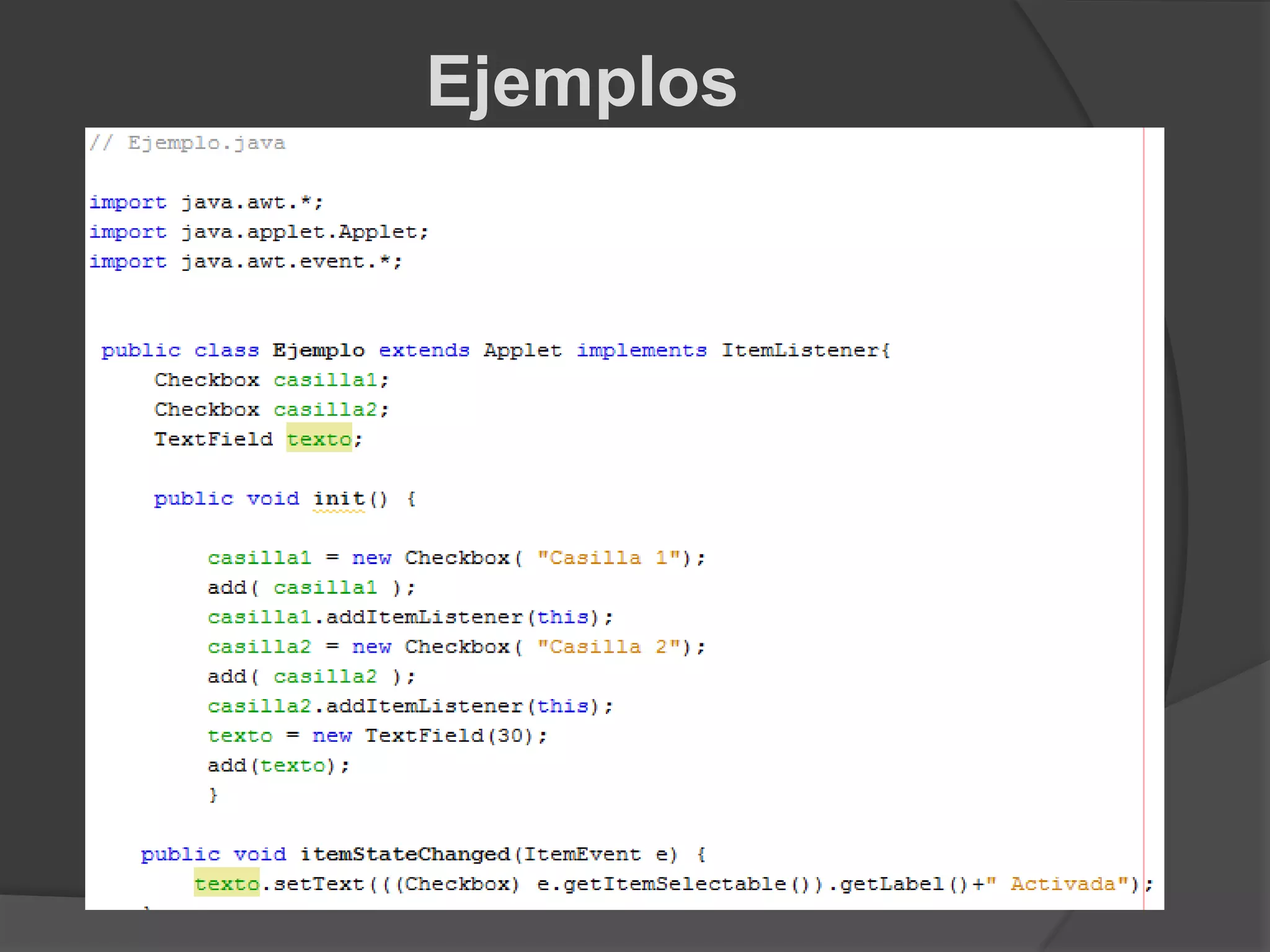Click the import java.awt.event.* line

coord(246,262)
